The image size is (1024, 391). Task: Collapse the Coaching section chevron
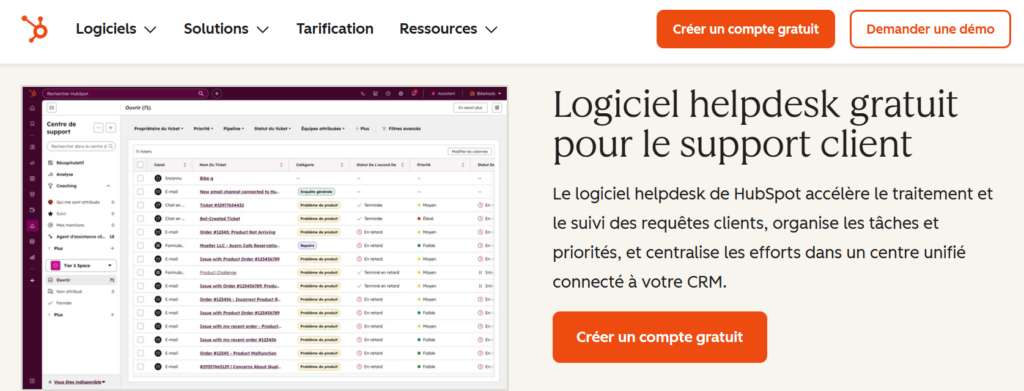(x=108, y=186)
